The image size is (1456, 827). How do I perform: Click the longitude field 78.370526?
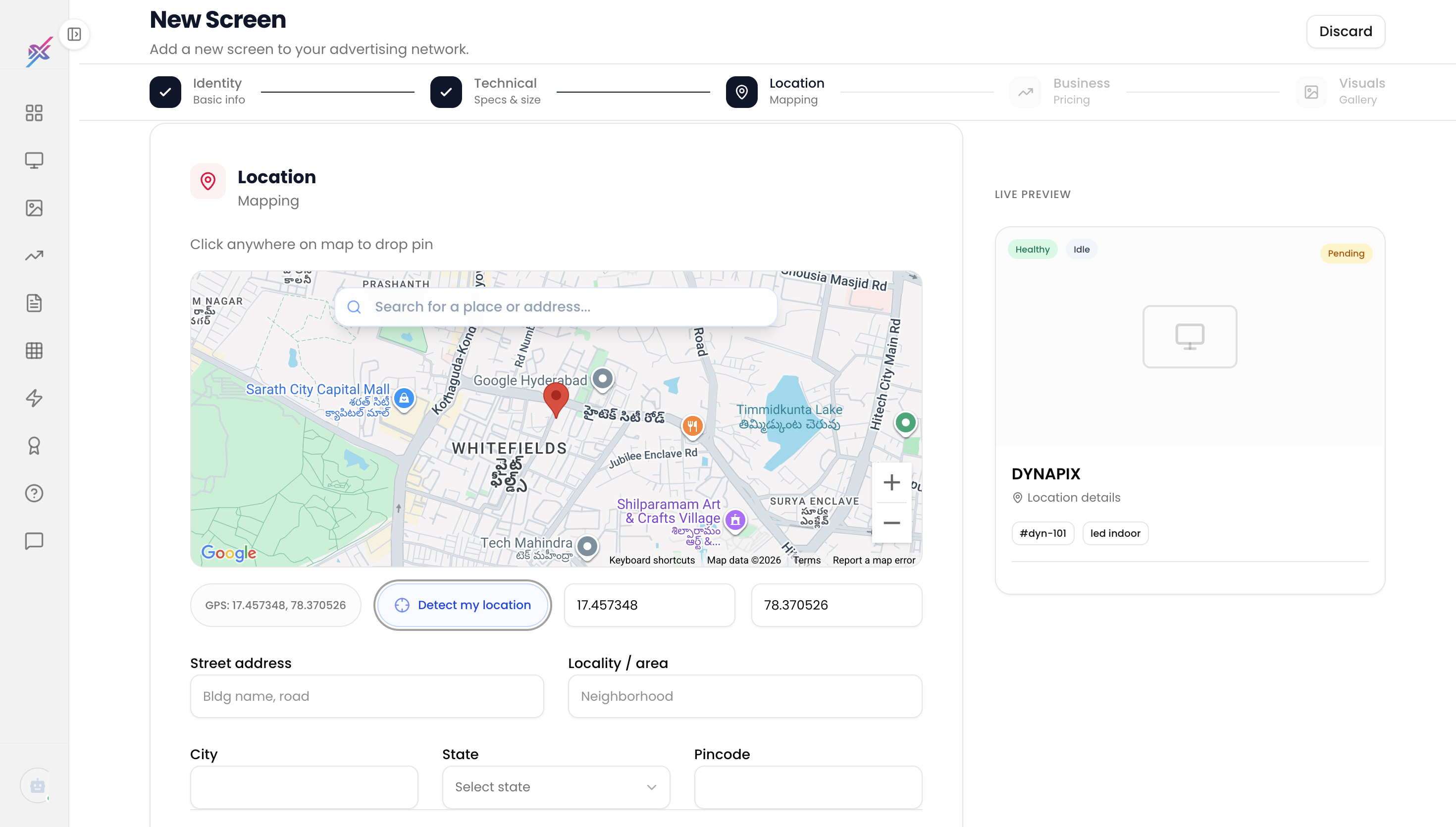836,605
